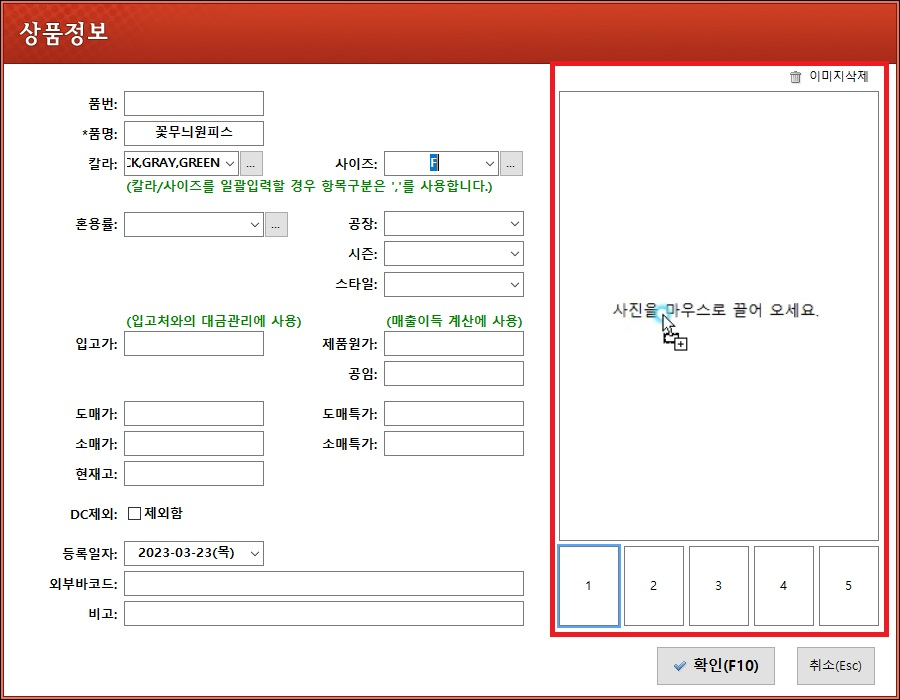Focus the 소매특가 input field
The width and height of the screenshot is (900, 700).
pyautogui.click(x=453, y=444)
